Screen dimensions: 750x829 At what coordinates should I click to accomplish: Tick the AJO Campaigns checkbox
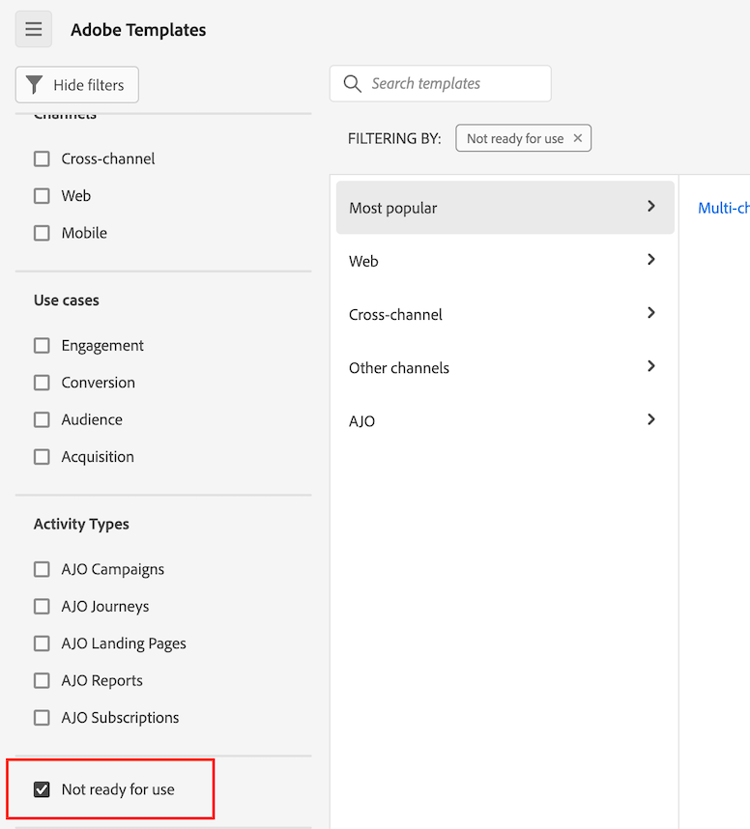[x=42, y=570]
